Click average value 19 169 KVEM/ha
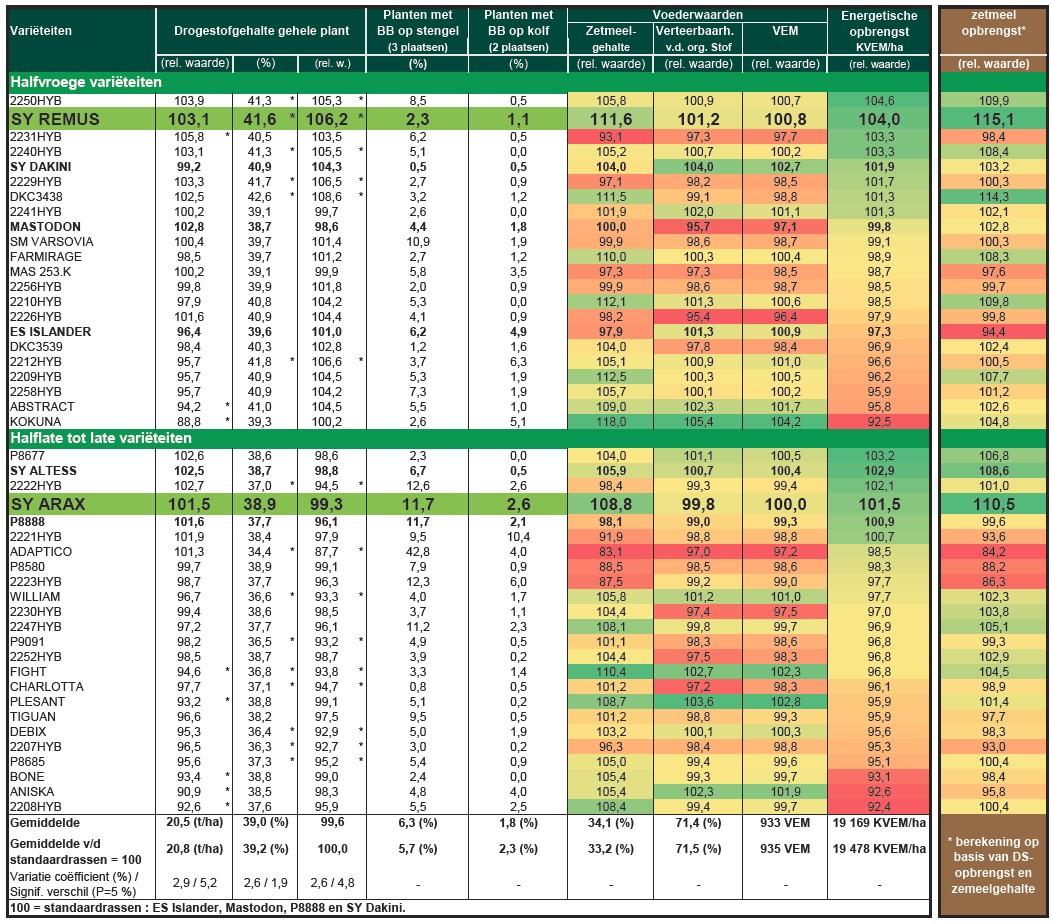Image resolution: width=1052 pixels, height=924 pixels. tap(879, 823)
